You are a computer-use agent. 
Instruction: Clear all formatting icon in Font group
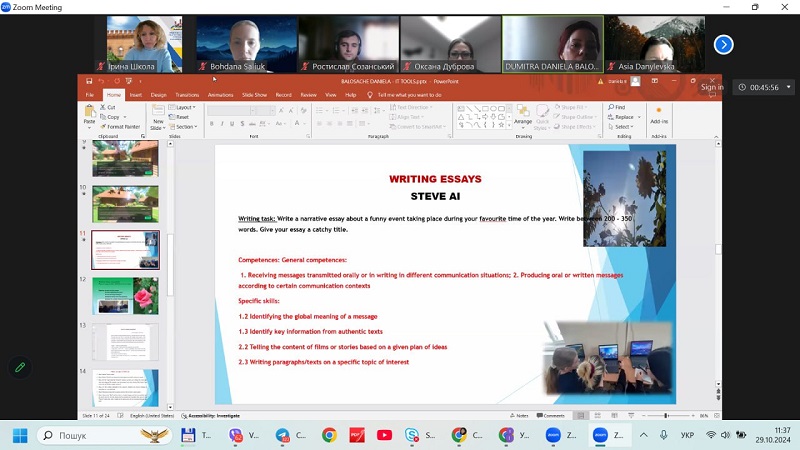pos(304,110)
